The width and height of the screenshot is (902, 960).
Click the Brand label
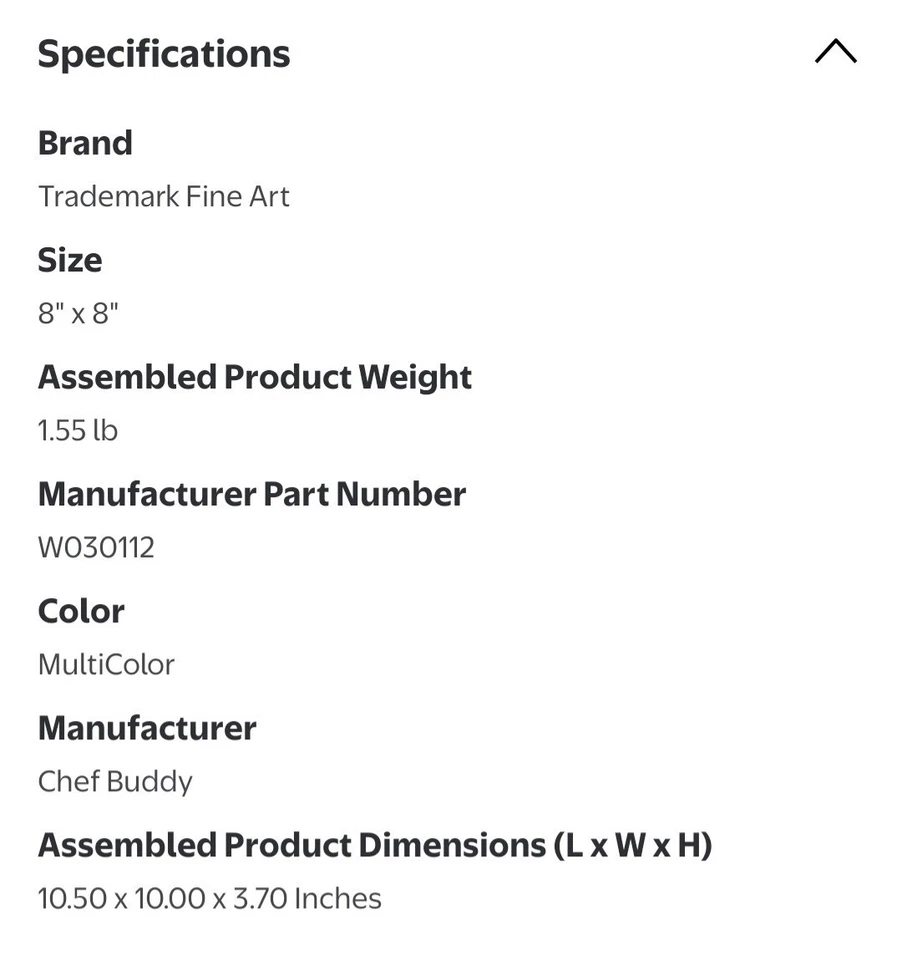pyautogui.click(x=85, y=143)
